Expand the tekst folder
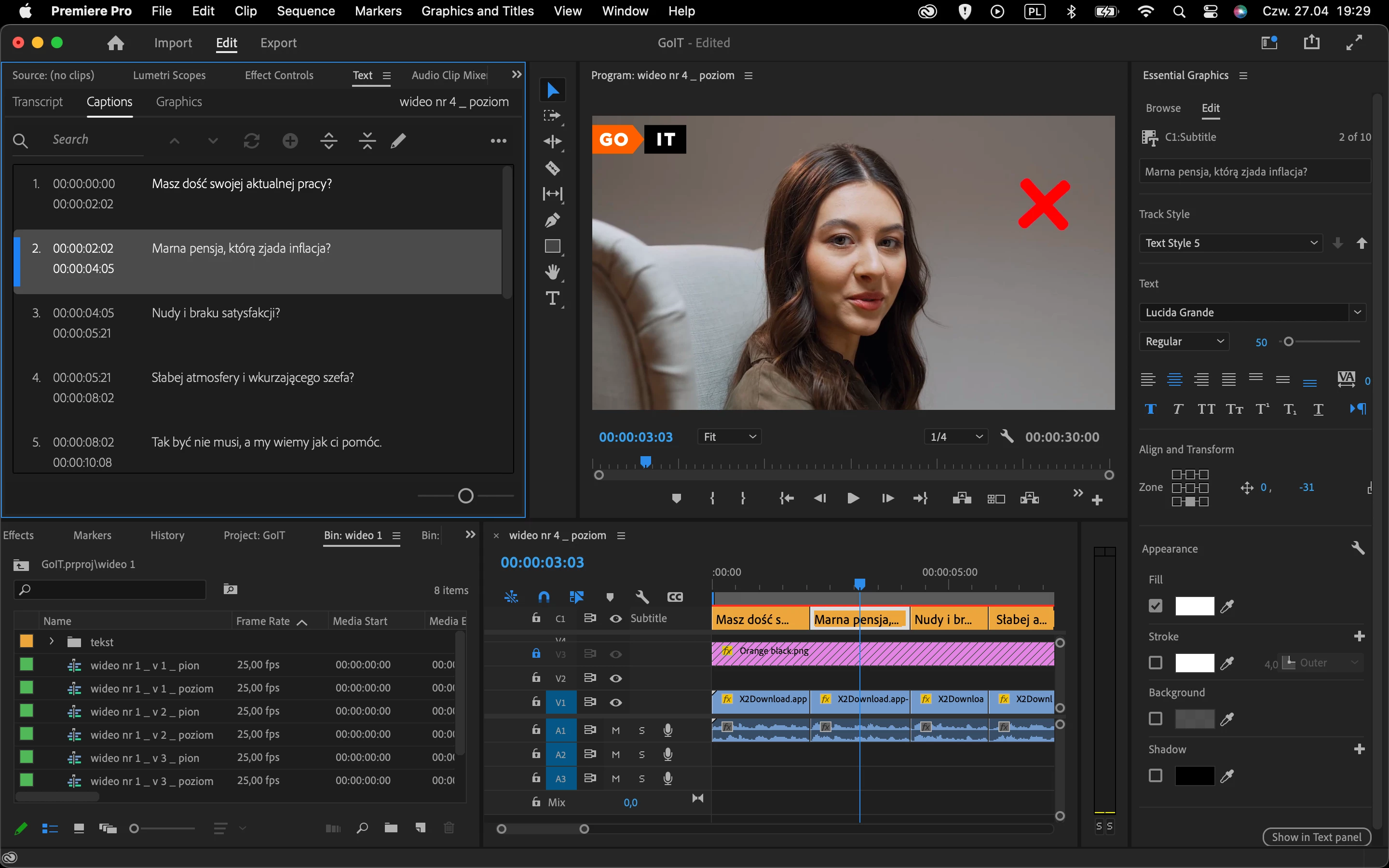 point(52,641)
